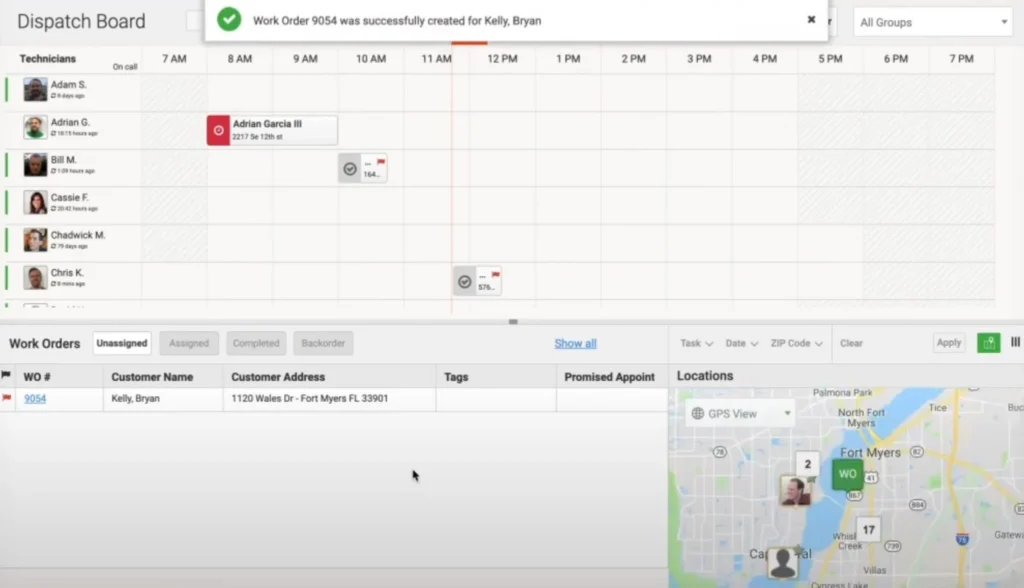Viewport: 1024px width, 588px height.
Task: Switch to Completed work orders tab
Action: [256, 343]
